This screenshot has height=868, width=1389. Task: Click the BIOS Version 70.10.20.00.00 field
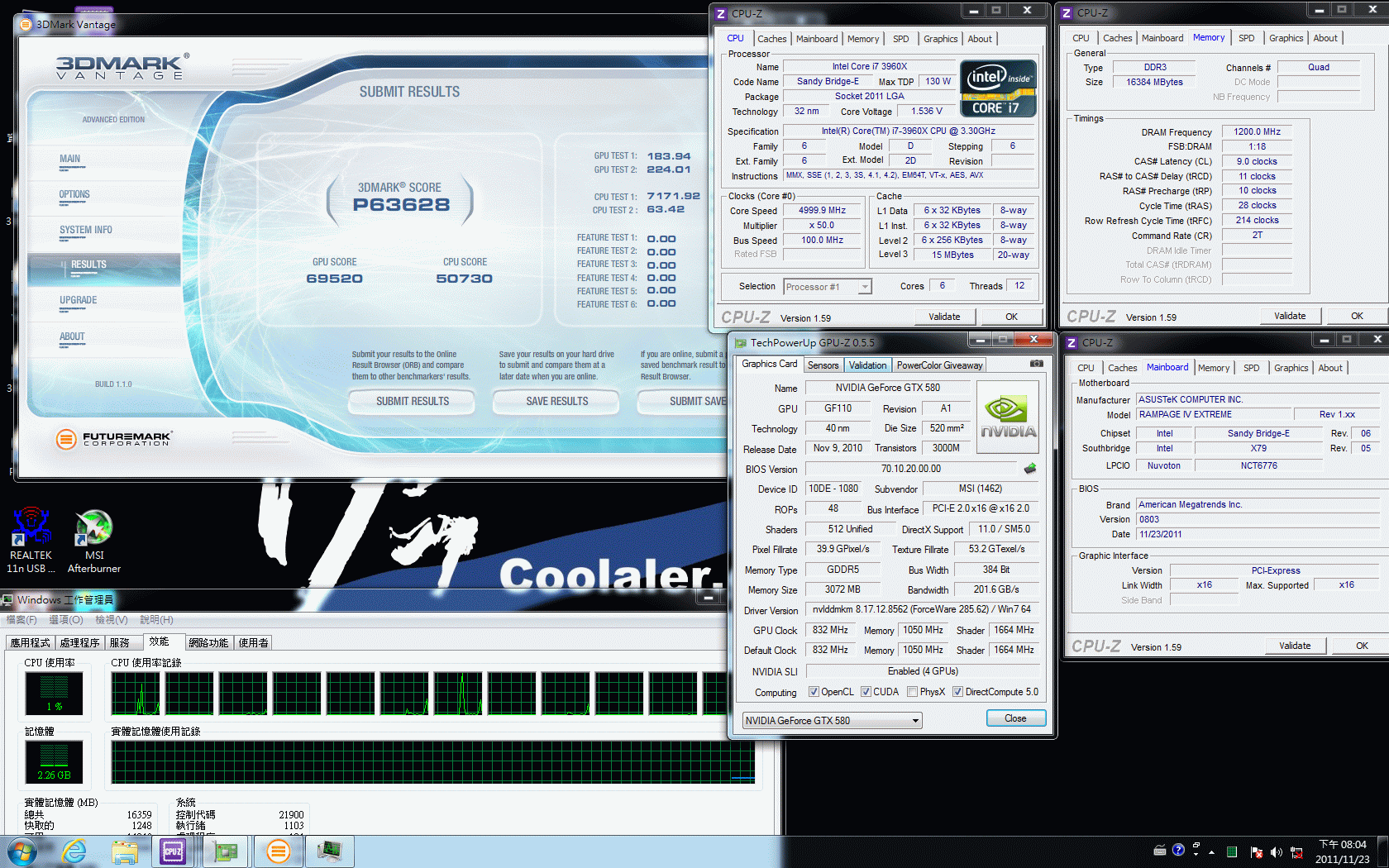coord(911,469)
